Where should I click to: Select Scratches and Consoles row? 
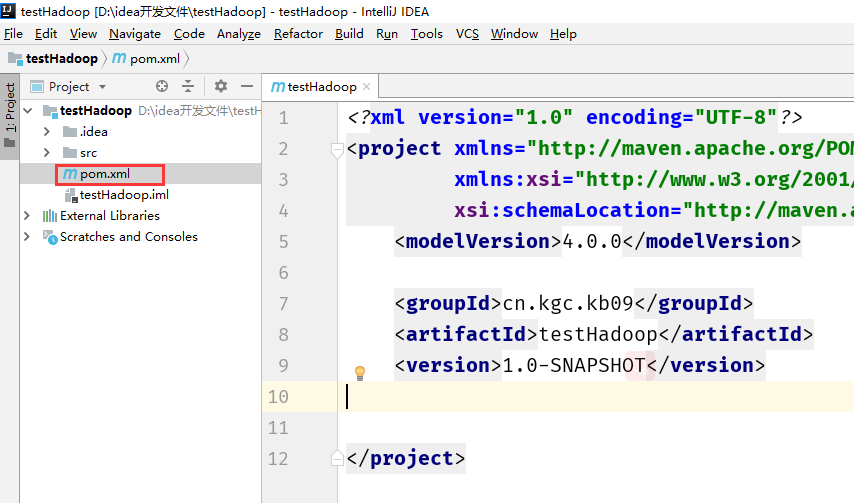pos(141,237)
